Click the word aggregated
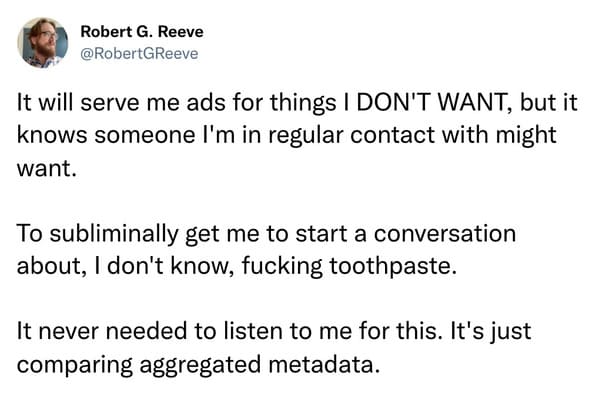Image resolution: width=599 pixels, height=396 pixels. (200, 365)
